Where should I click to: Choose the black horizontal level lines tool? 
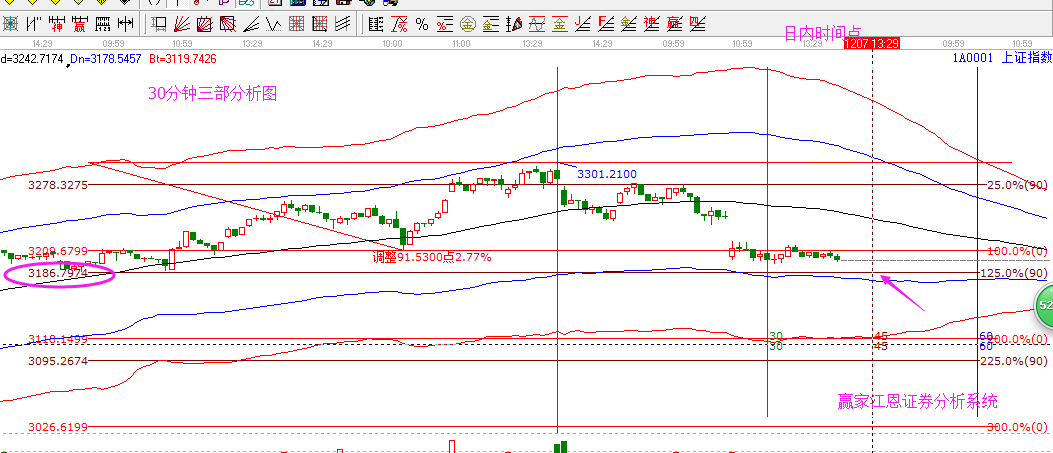pyautogui.click(x=376, y=25)
